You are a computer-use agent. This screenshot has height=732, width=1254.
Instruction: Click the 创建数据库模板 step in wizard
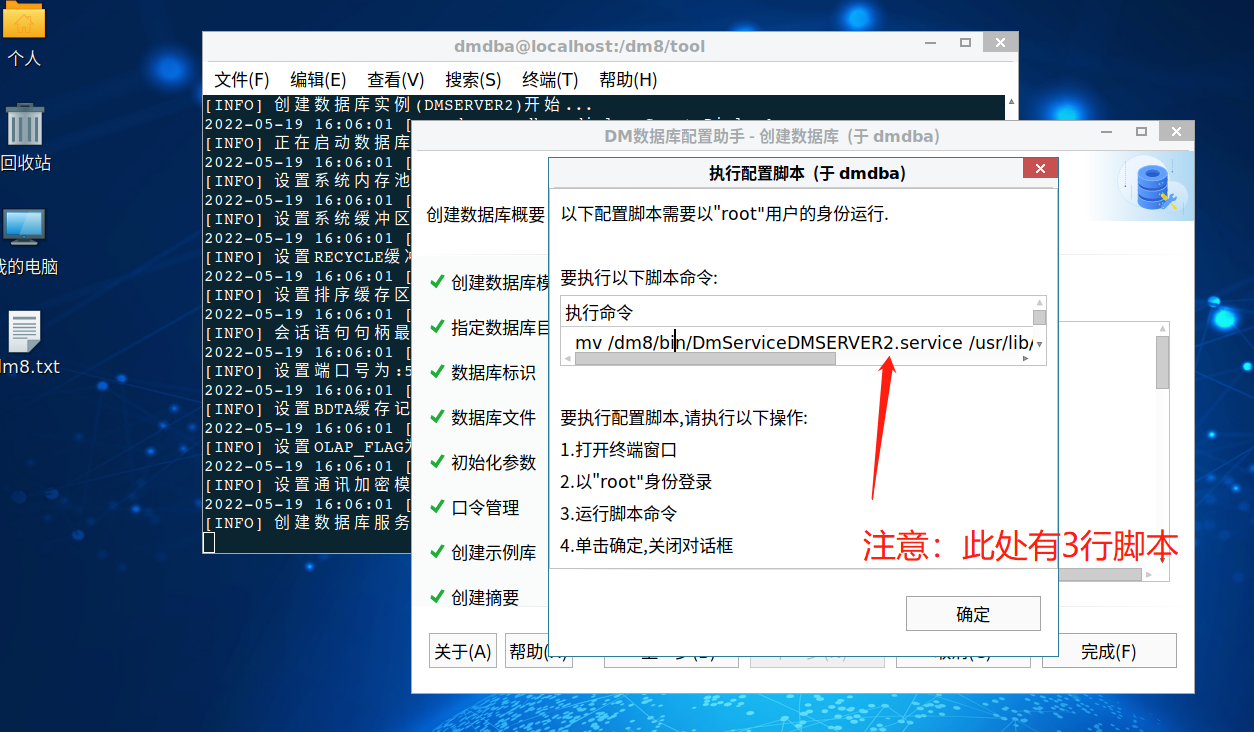pyautogui.click(x=500, y=283)
